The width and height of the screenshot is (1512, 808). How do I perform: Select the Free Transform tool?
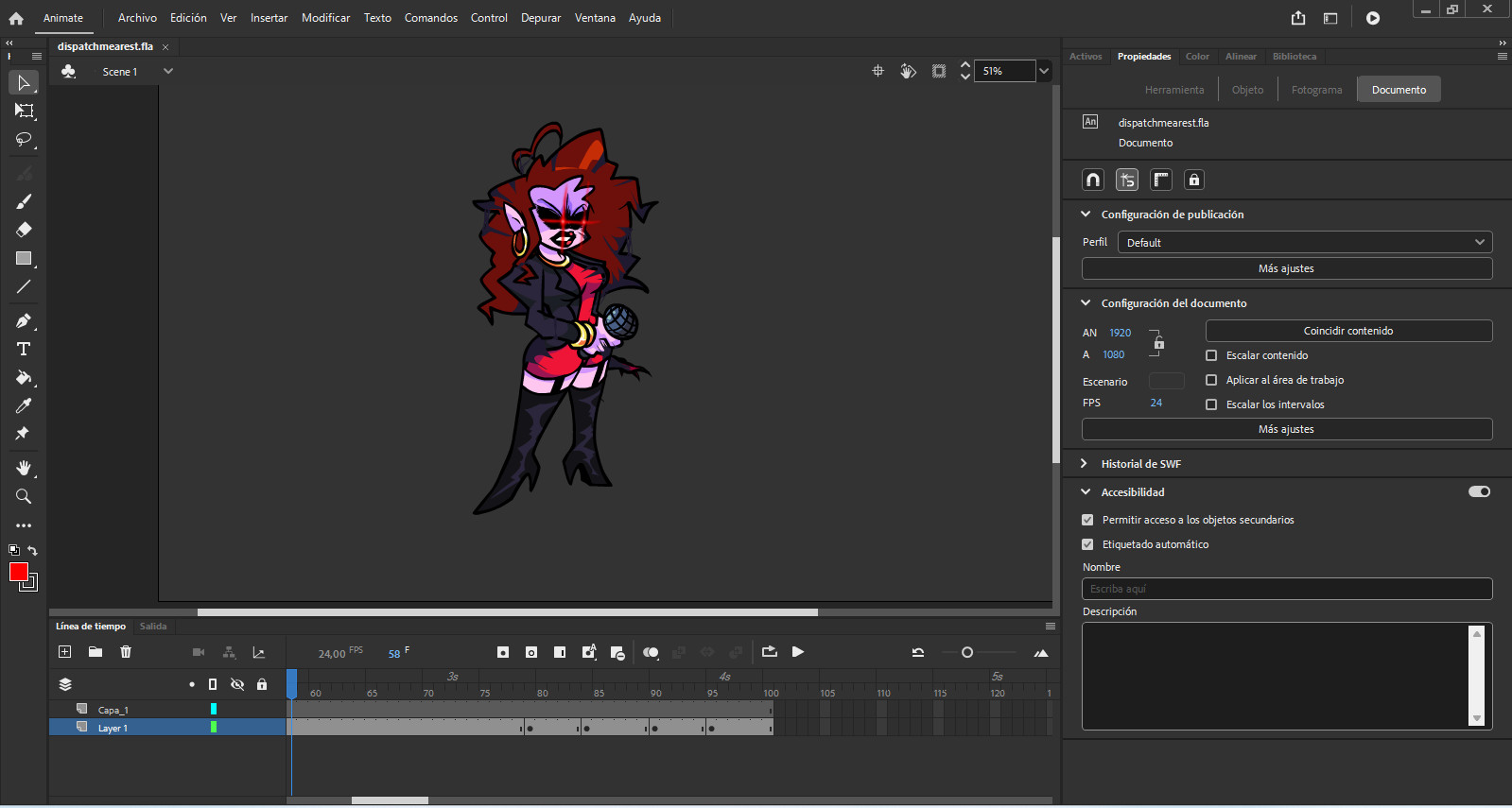pos(24,111)
